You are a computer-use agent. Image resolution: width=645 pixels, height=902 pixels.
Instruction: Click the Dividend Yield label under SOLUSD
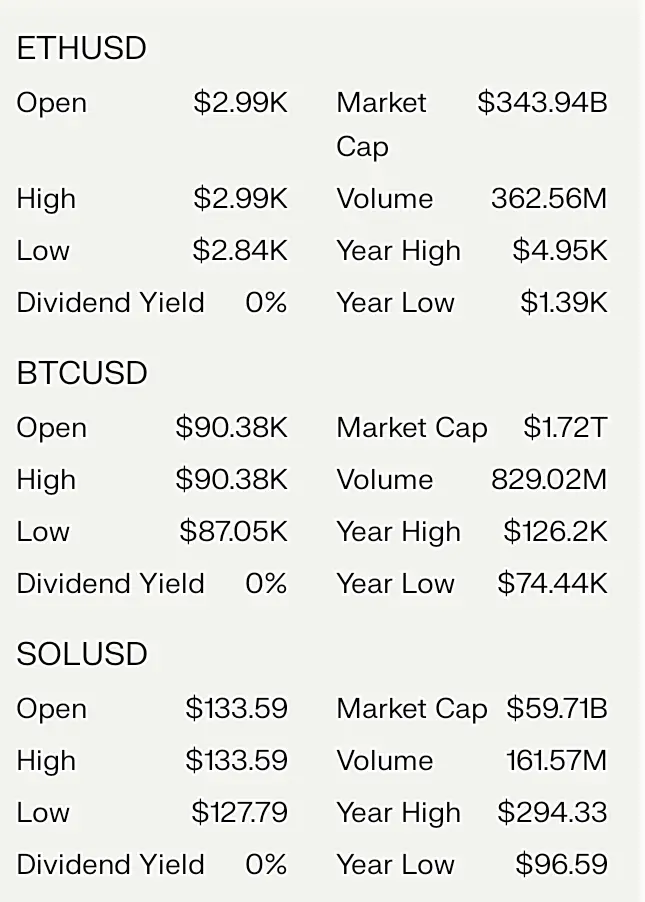point(110,864)
